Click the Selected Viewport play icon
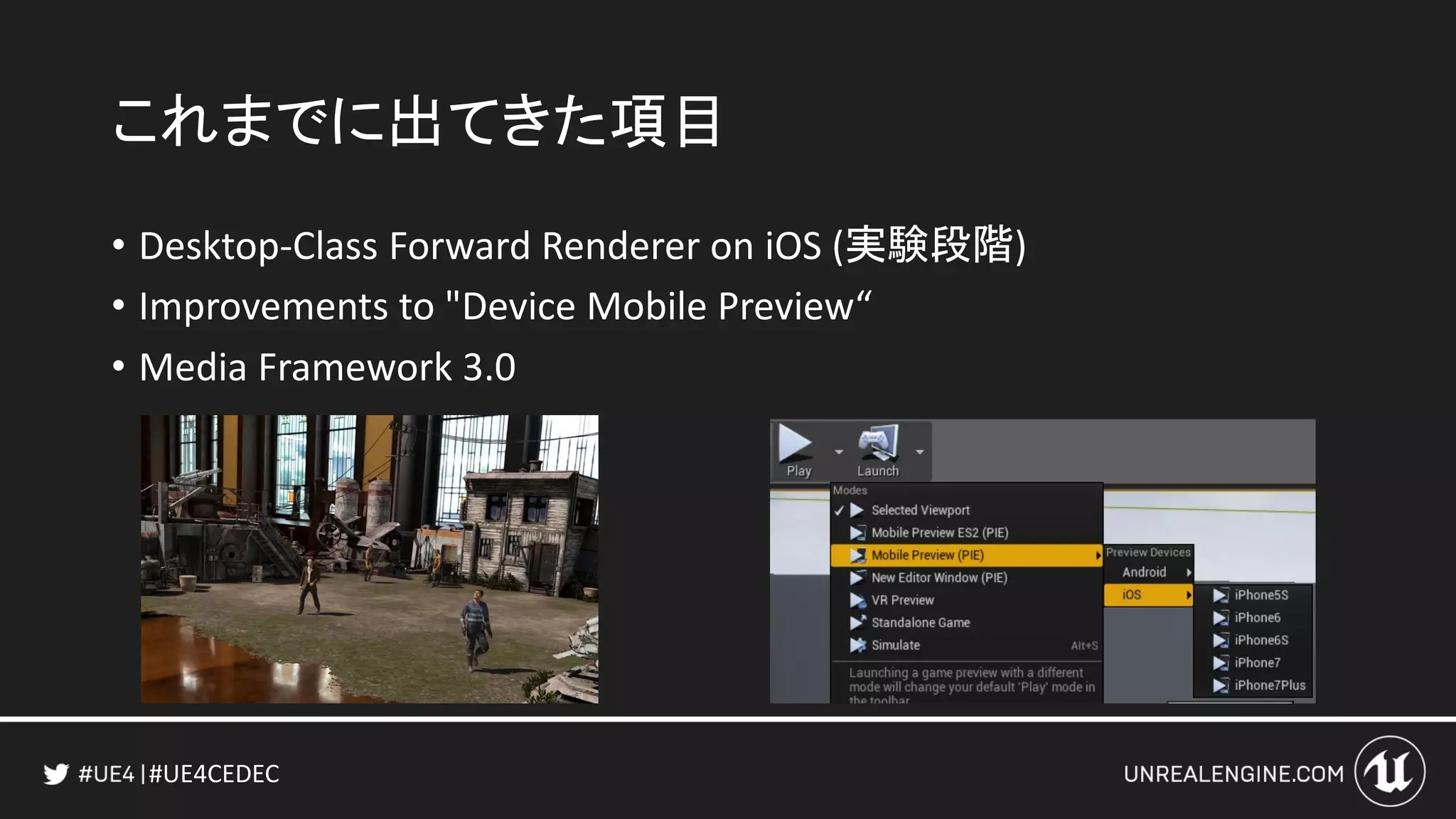 857,510
